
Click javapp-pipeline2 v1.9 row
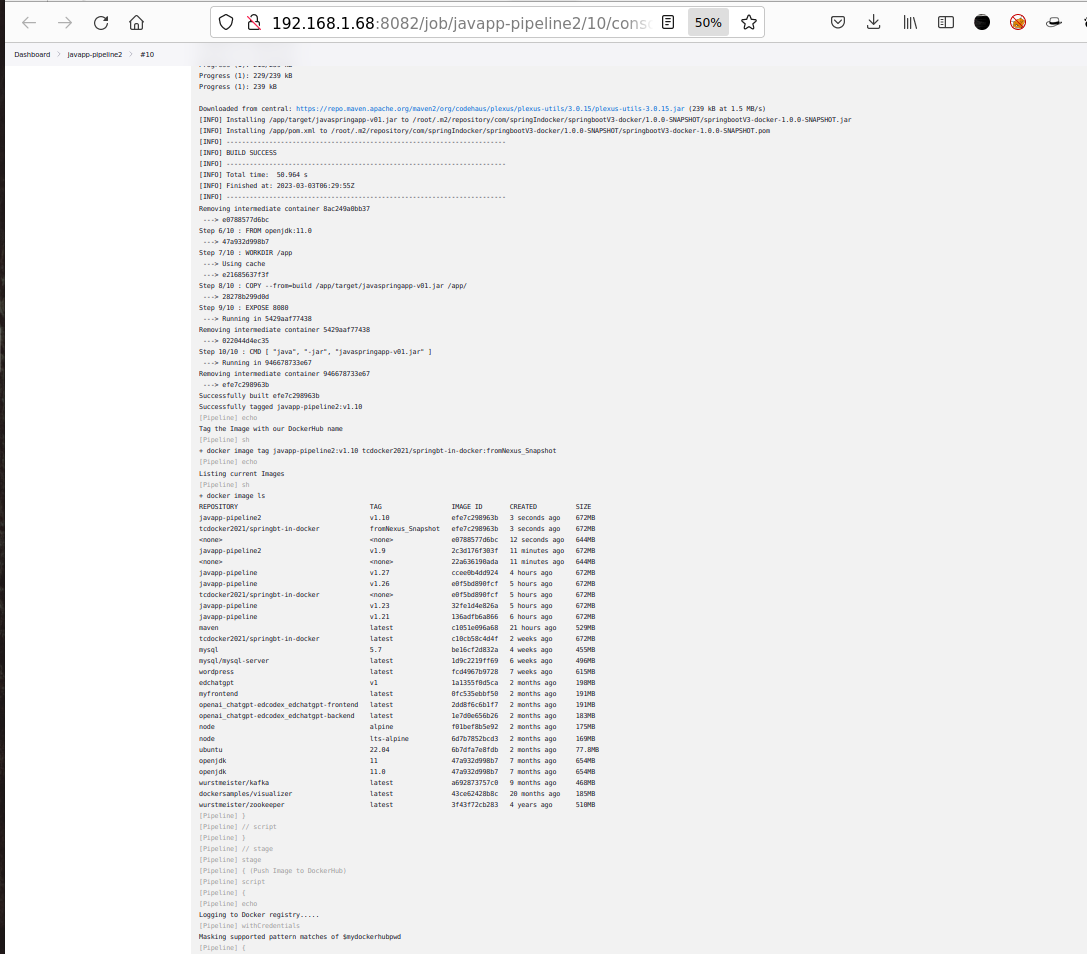397,550
